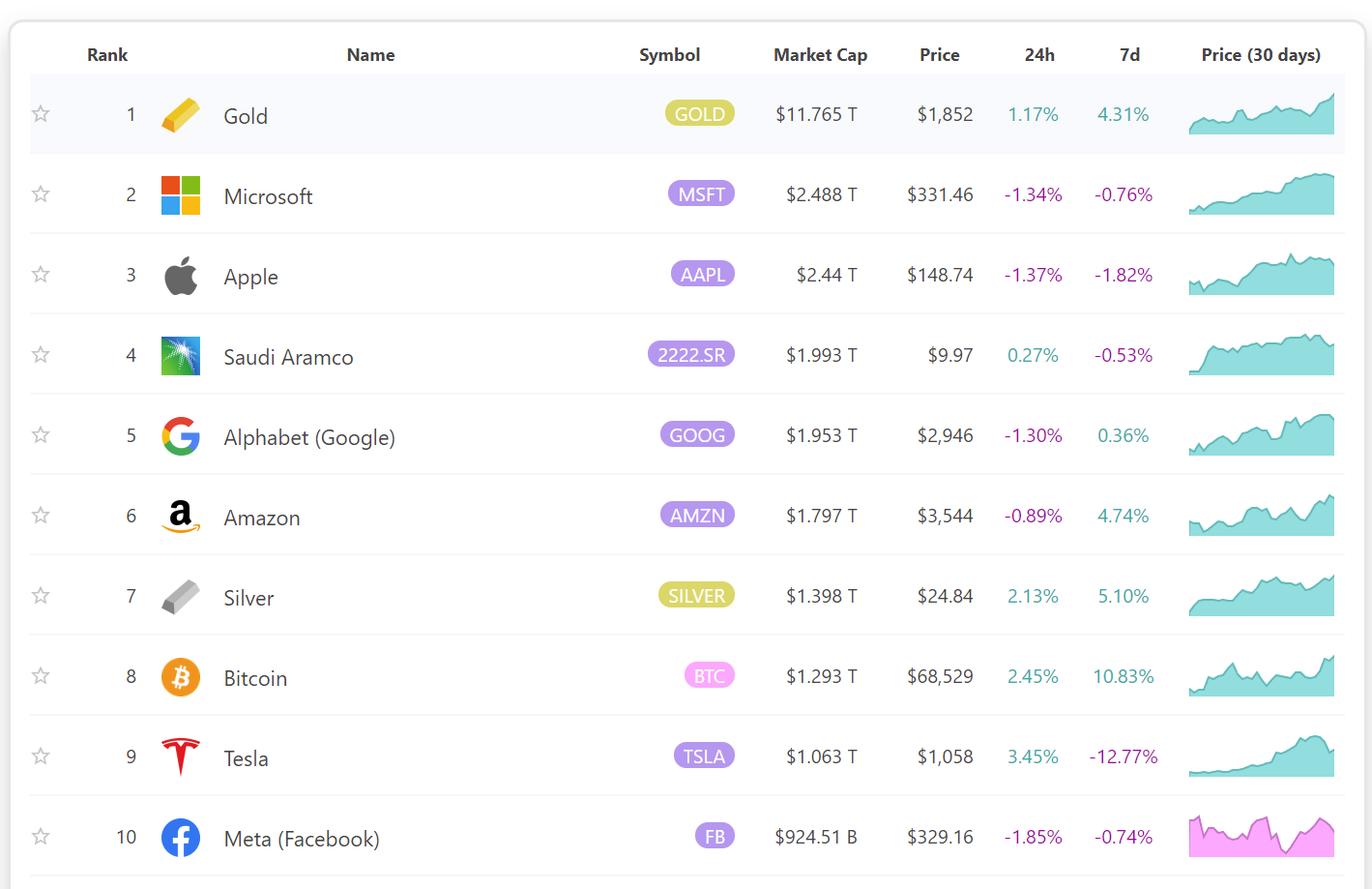Open the Meta (Facebook) link

[x=302, y=840]
